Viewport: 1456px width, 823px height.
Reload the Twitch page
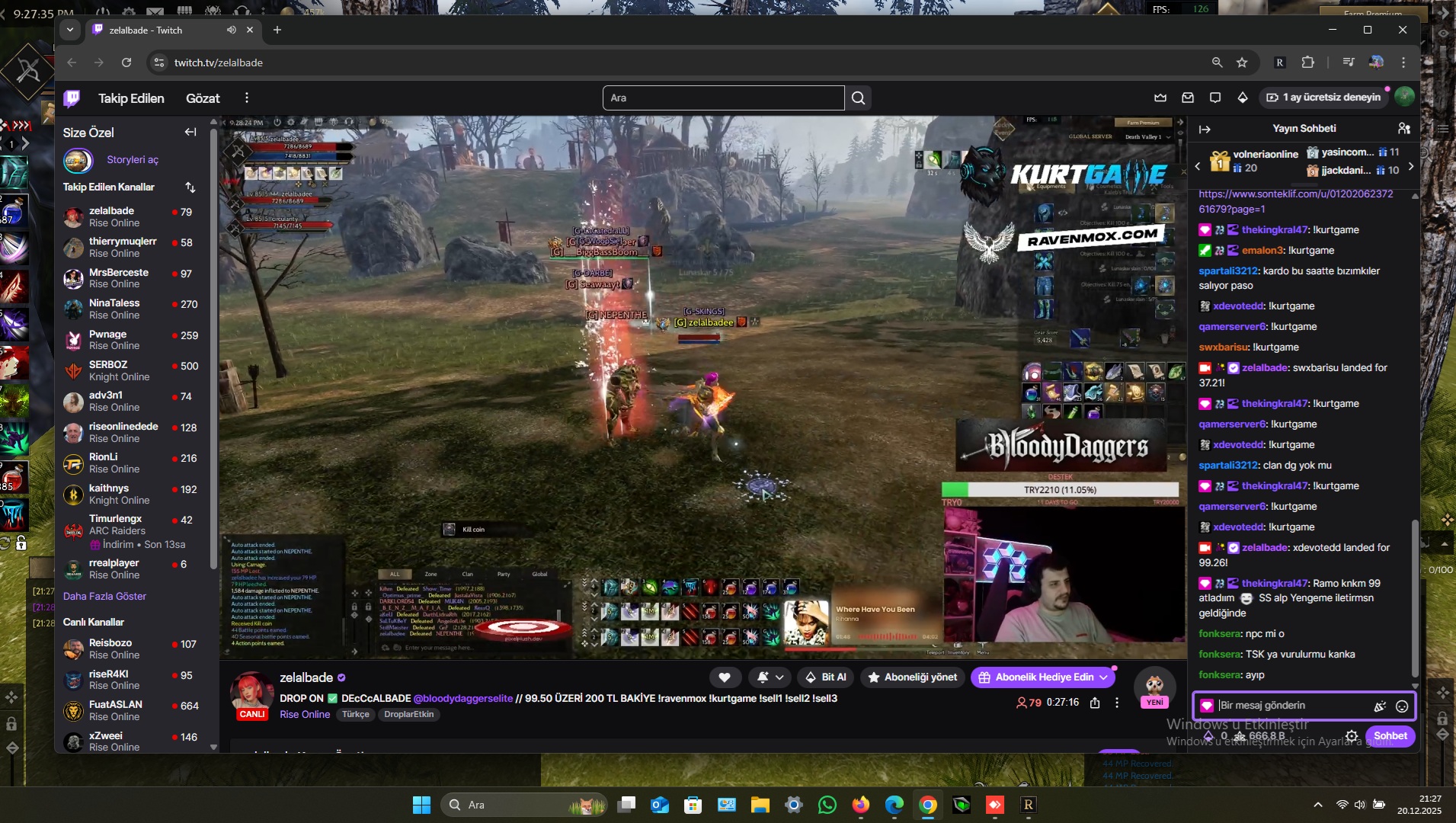(126, 62)
